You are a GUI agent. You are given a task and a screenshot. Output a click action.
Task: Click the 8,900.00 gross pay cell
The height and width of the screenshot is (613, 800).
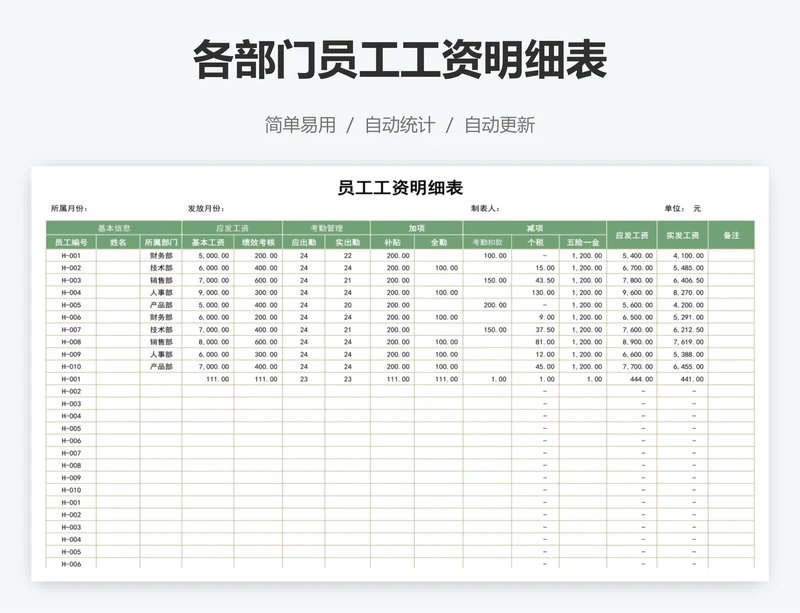click(x=632, y=342)
